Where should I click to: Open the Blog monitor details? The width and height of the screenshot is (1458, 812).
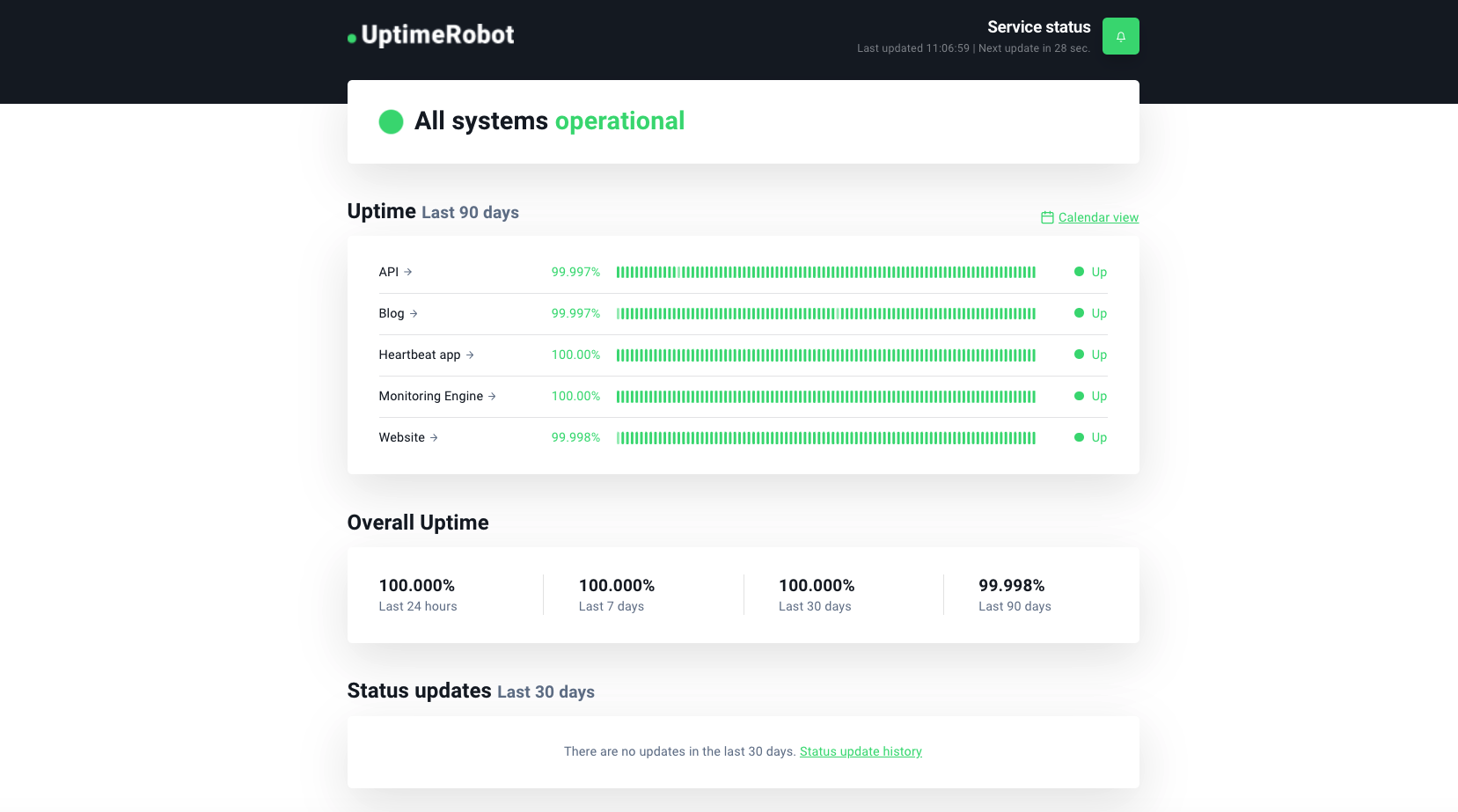tap(398, 313)
